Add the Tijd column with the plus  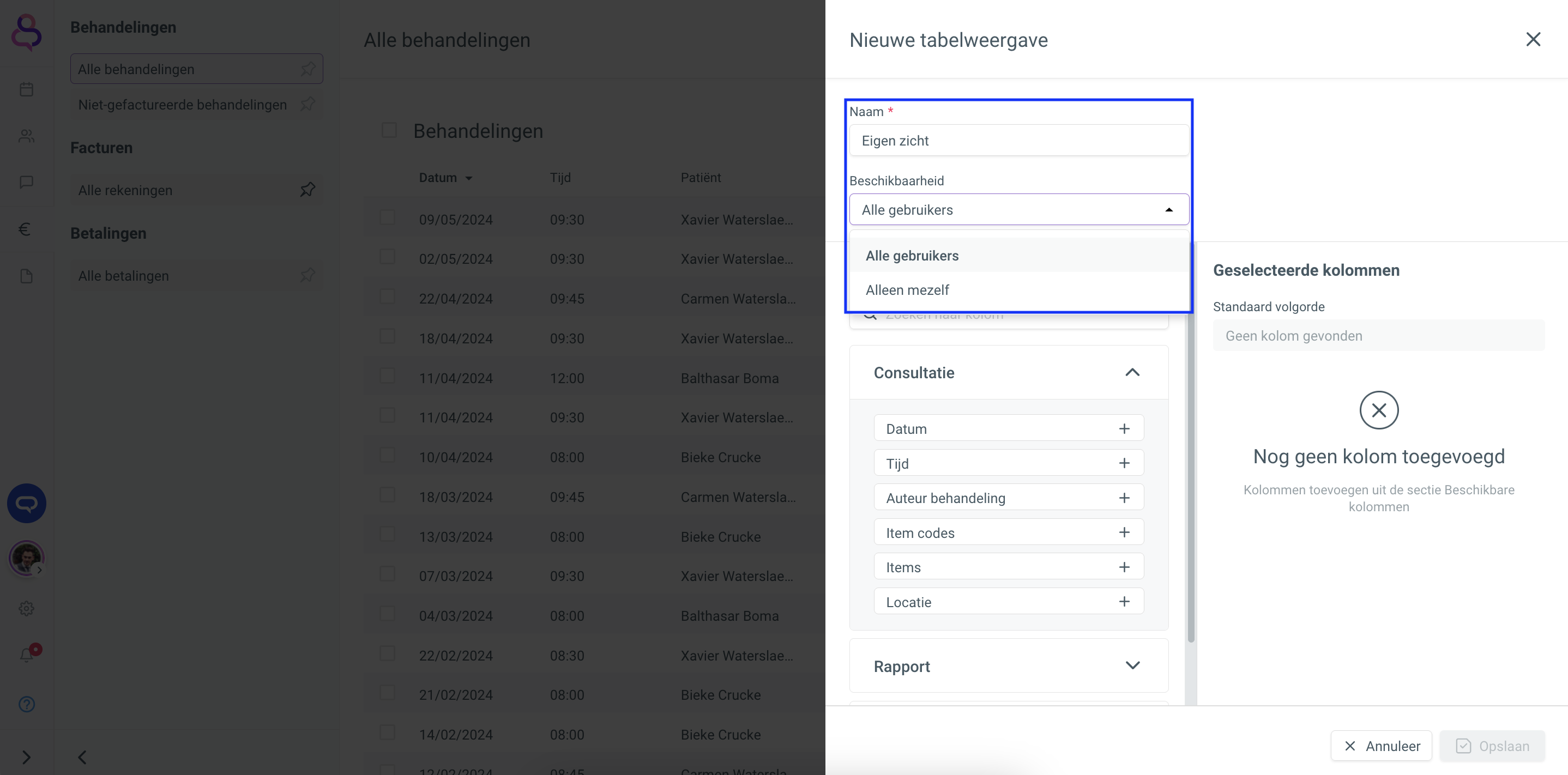coord(1124,464)
